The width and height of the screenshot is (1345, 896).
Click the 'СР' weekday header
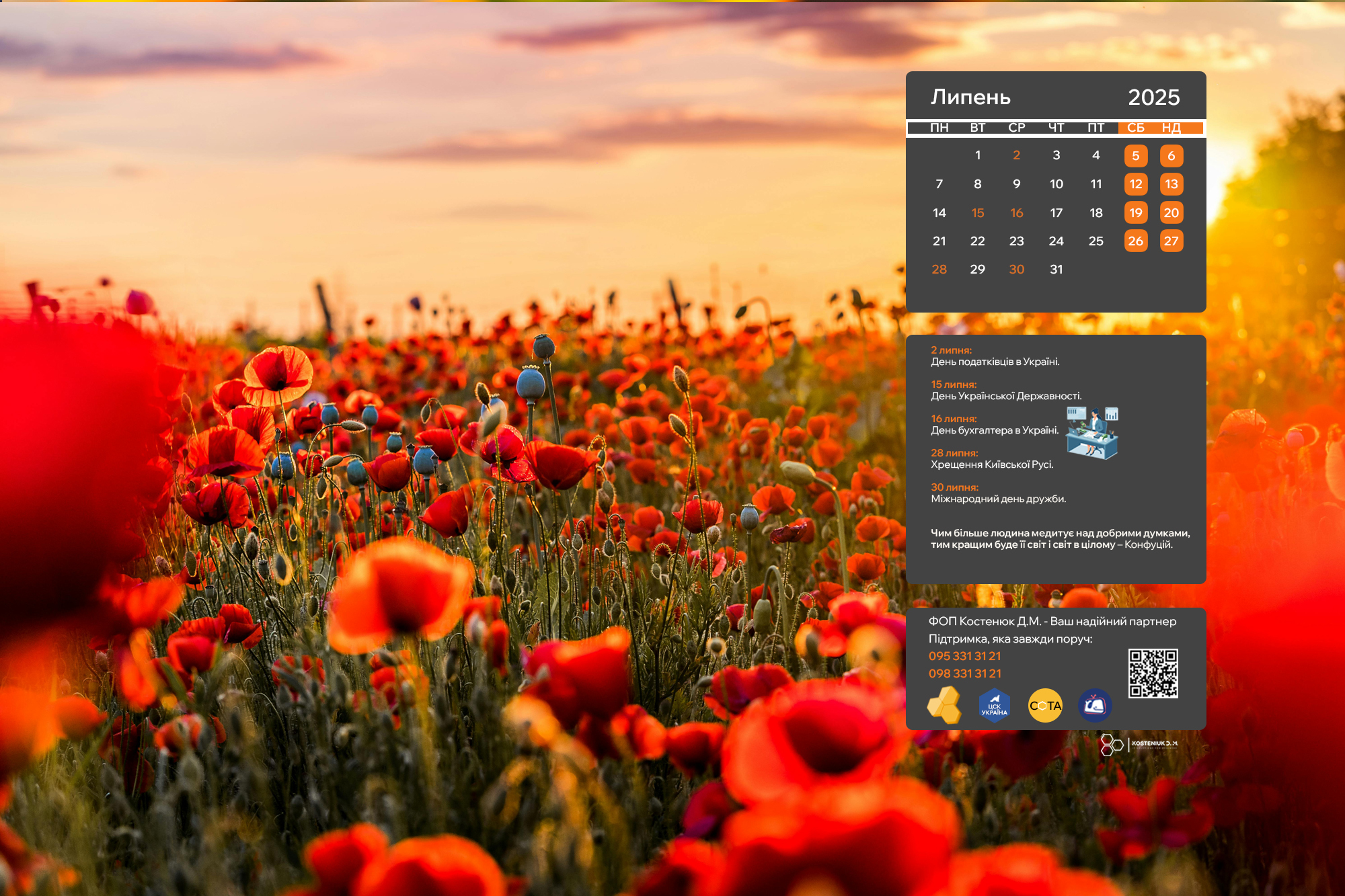(x=1017, y=128)
